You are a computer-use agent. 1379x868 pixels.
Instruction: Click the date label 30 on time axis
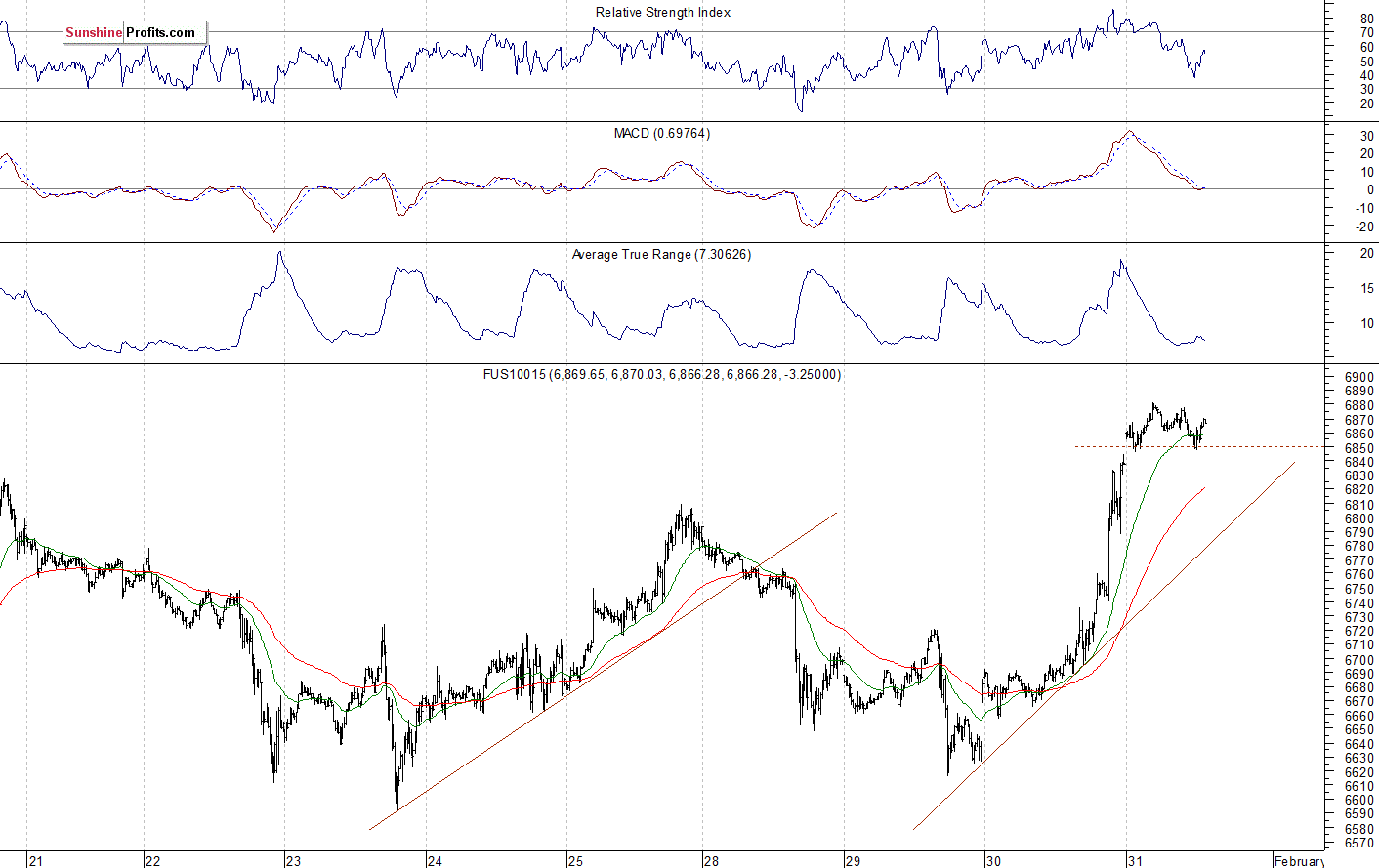(993, 860)
